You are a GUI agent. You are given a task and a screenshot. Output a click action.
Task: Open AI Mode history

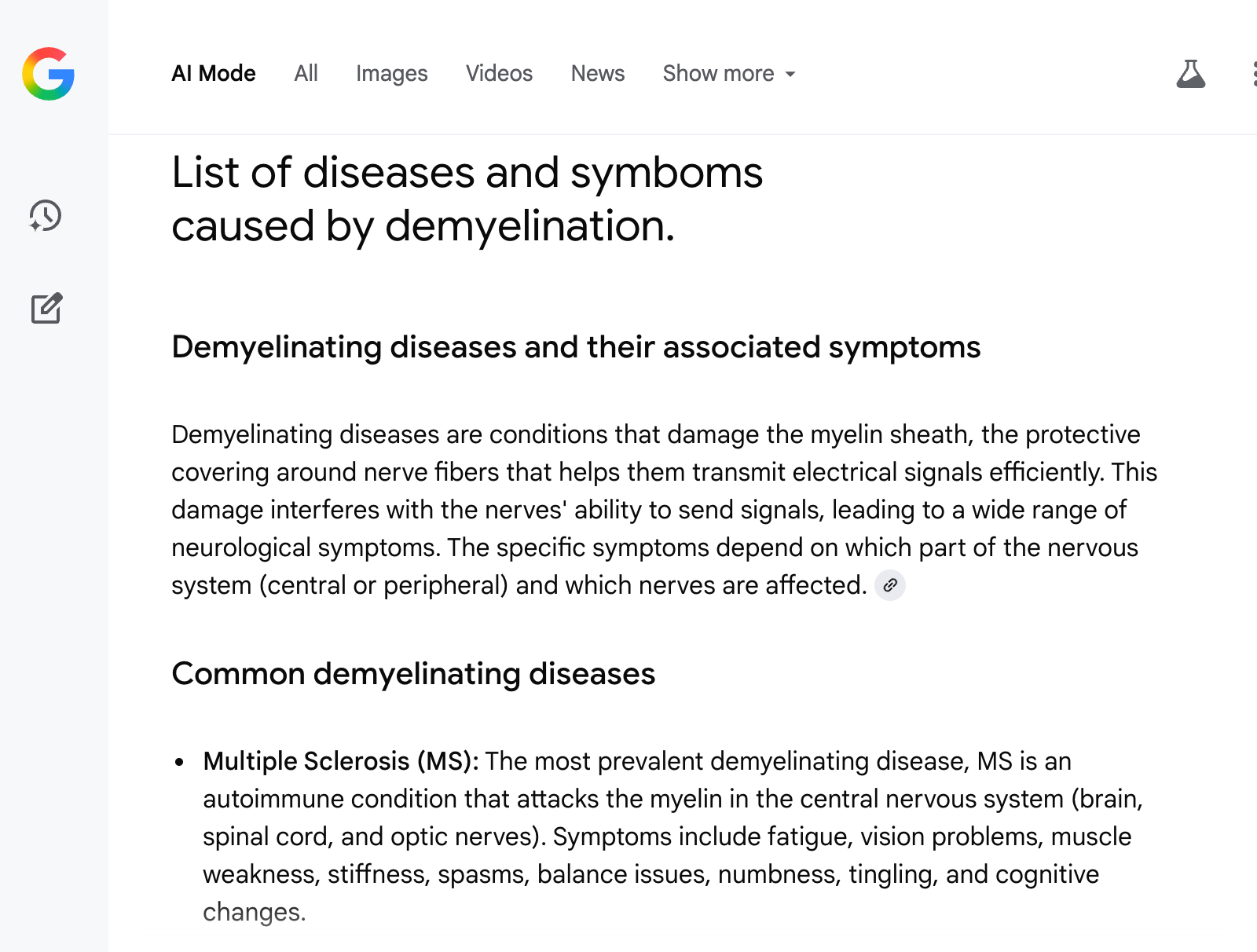pyautogui.click(x=46, y=216)
